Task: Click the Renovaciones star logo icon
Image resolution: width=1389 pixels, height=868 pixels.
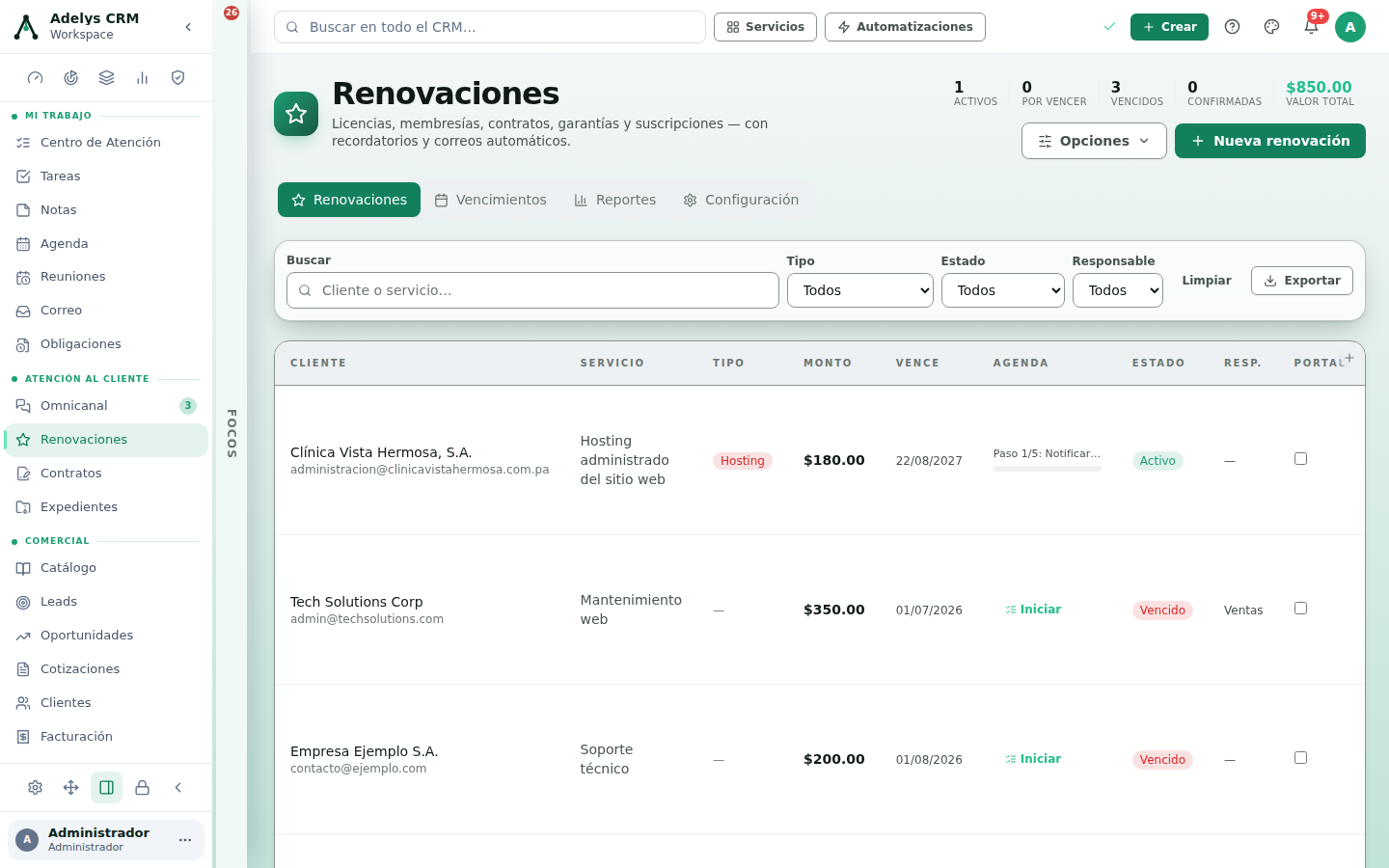Action: click(296, 114)
